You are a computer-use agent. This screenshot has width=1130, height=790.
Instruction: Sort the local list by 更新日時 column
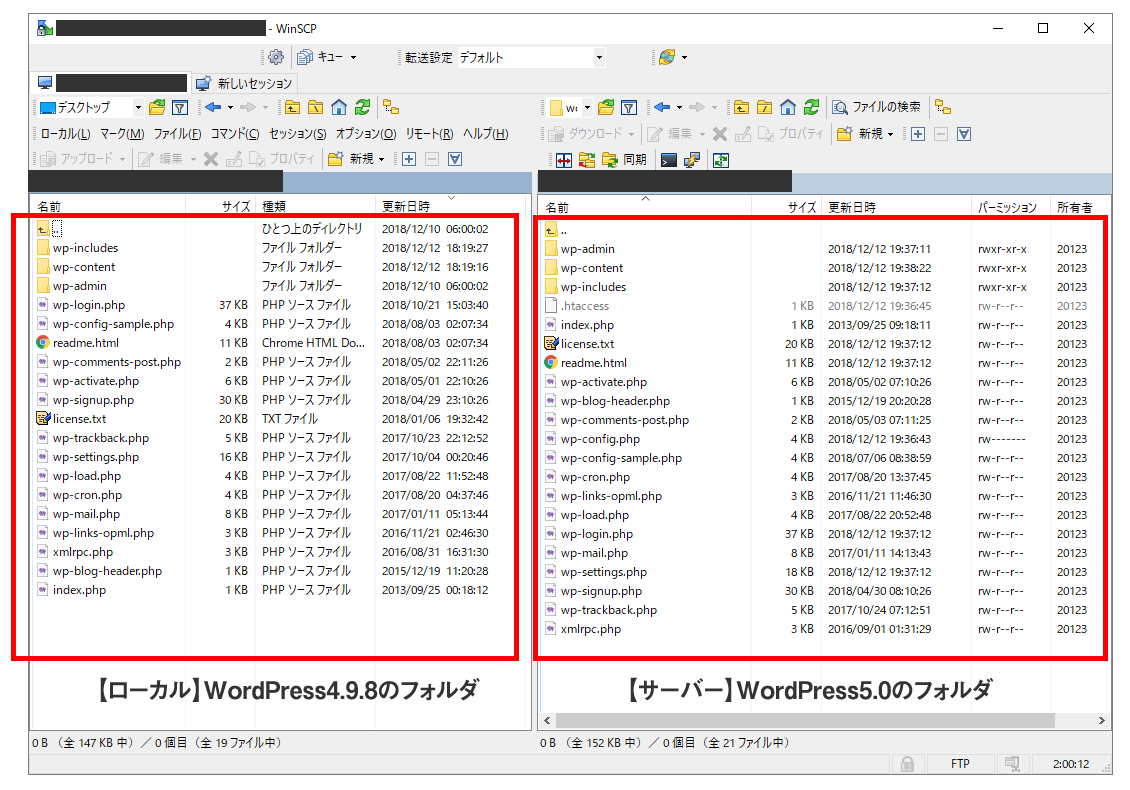(406, 207)
